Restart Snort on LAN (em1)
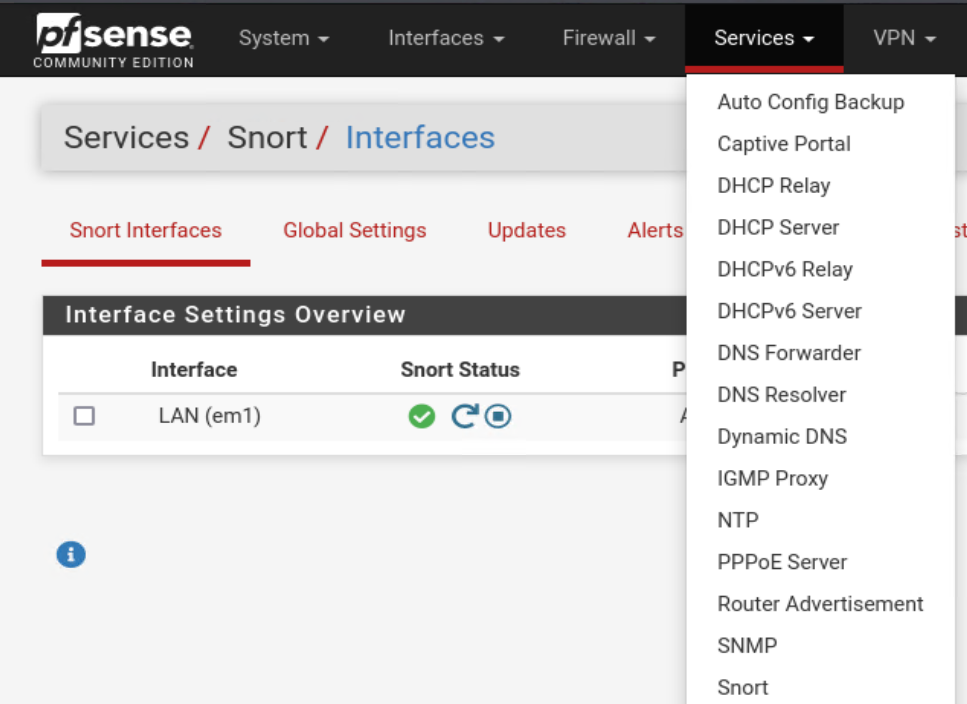The height and width of the screenshot is (704, 967). (464, 416)
